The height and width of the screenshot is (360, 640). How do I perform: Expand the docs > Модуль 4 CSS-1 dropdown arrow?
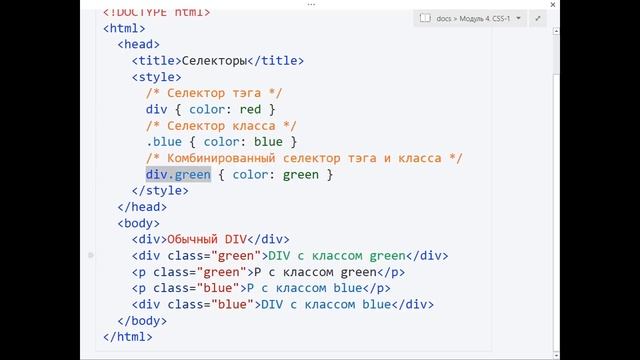point(518,18)
